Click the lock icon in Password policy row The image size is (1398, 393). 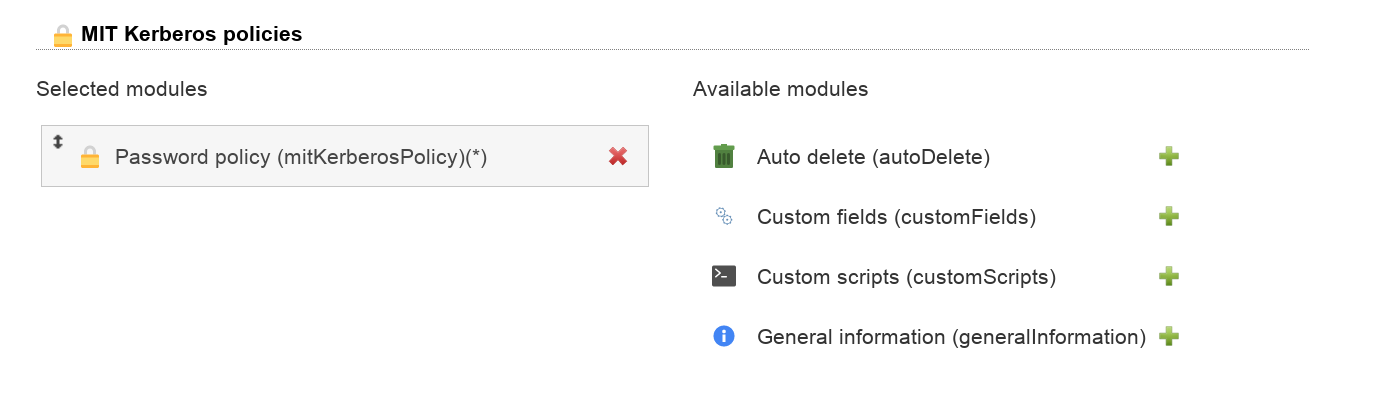click(90, 157)
